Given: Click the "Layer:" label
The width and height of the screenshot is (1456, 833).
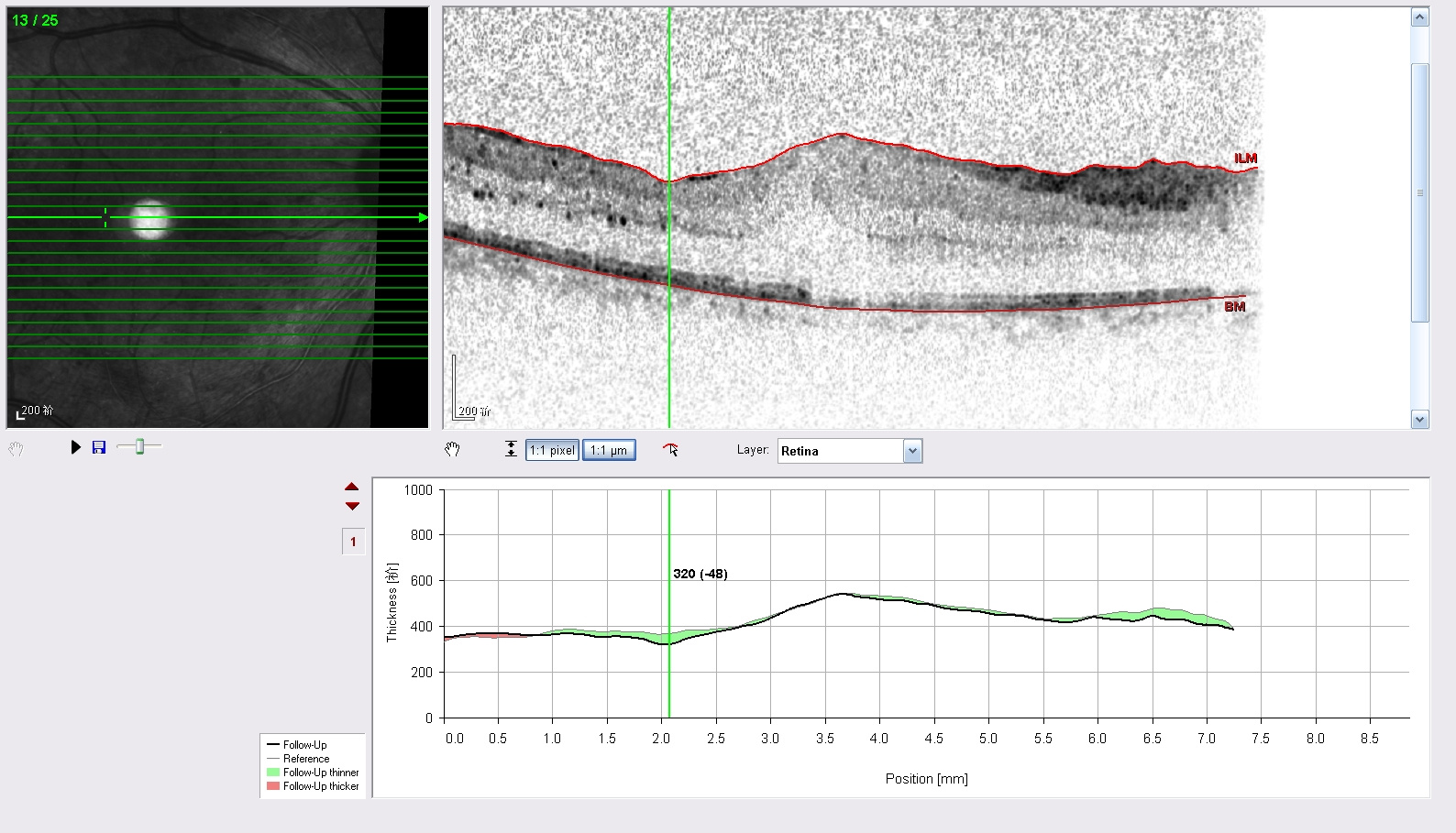Looking at the screenshot, I should 753,450.
